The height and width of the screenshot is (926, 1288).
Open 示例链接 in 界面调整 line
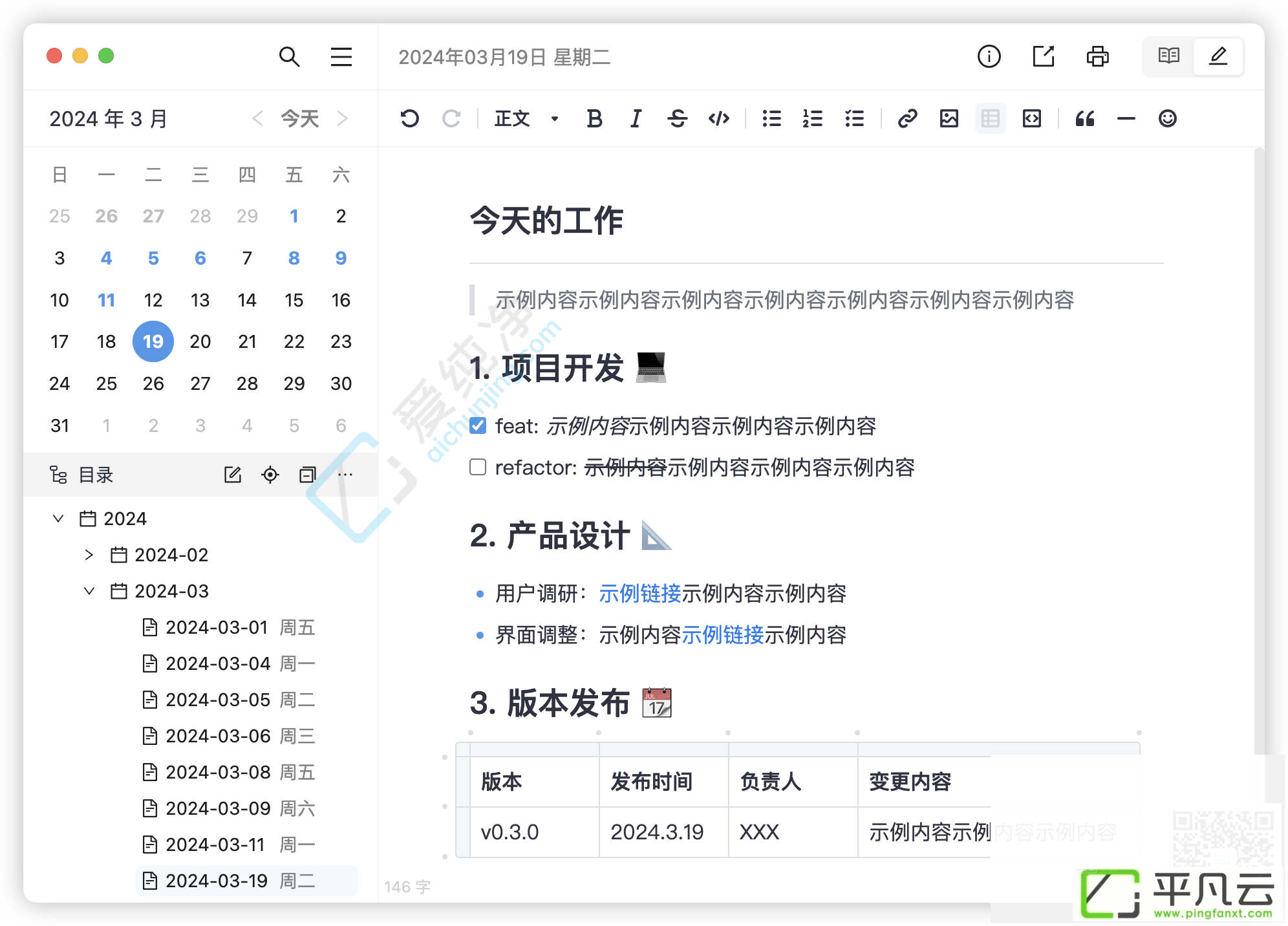pos(722,634)
